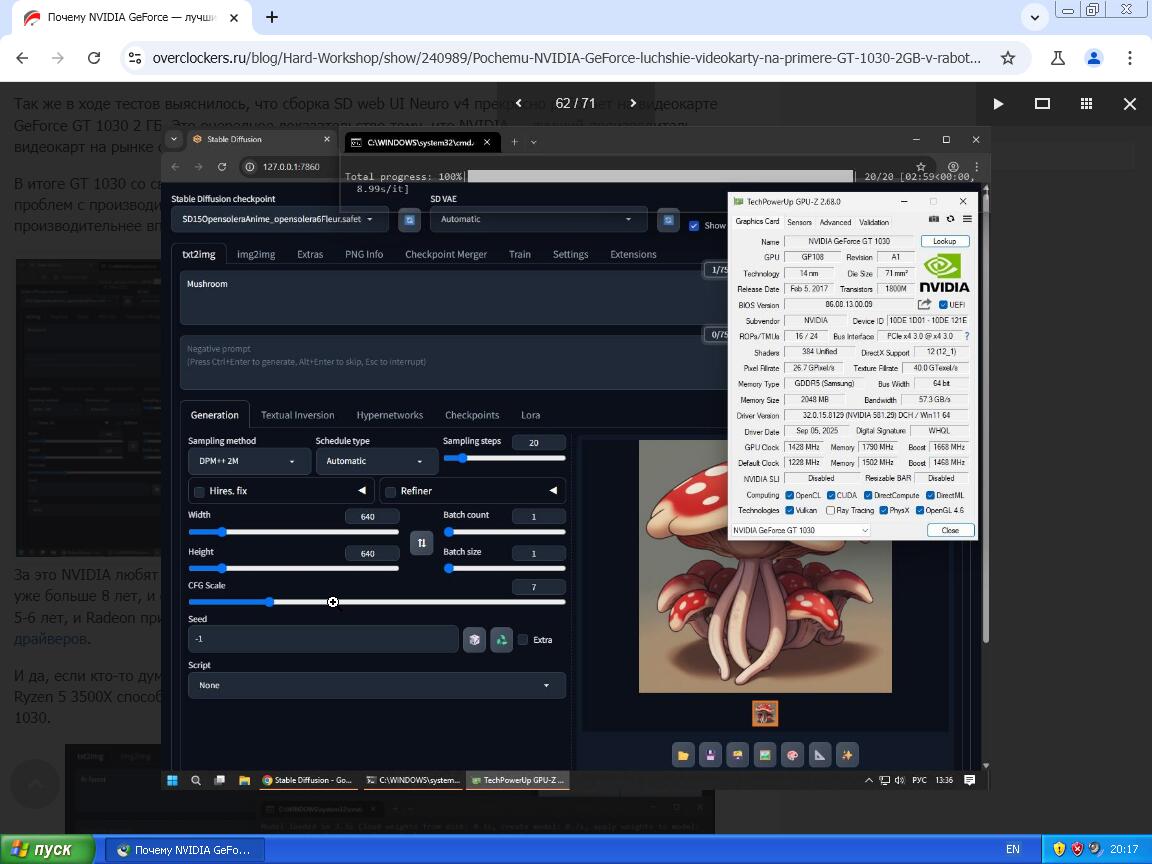Bookmark this page with the star icon
1152x864 pixels.
[x=1007, y=58]
